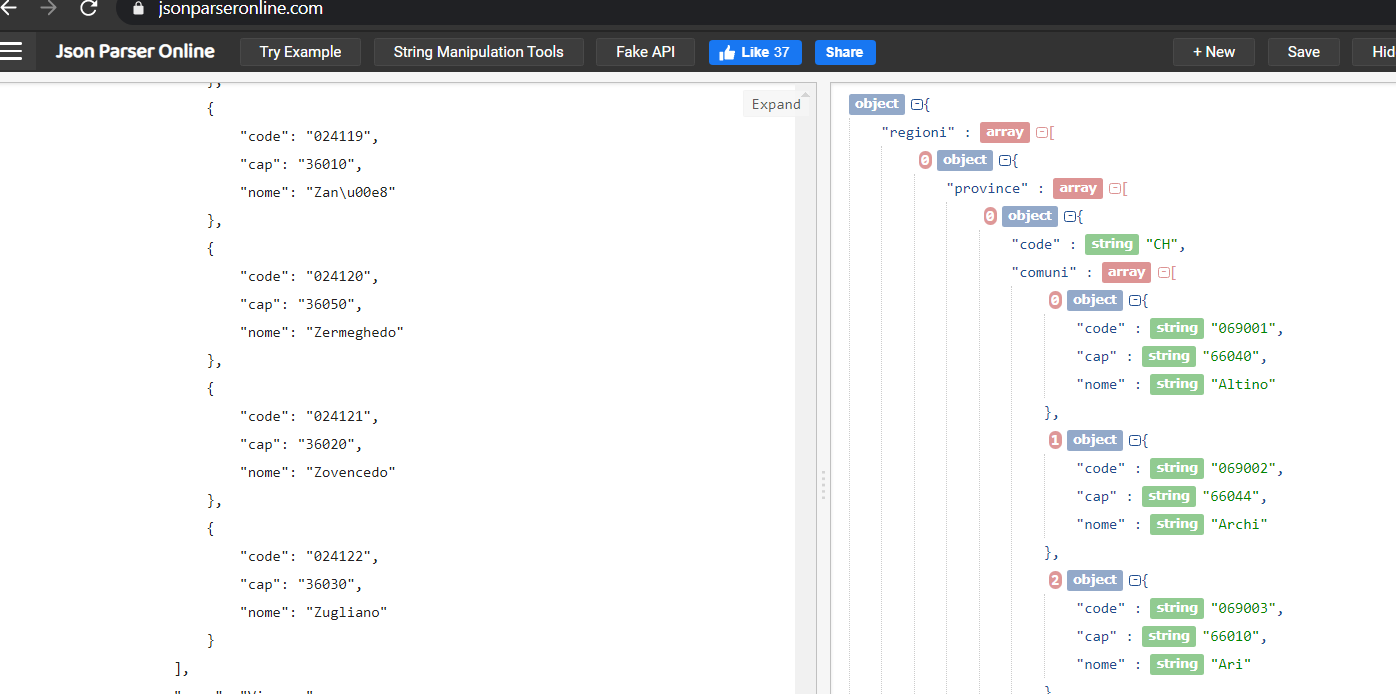1396x694 pixels.
Task: Collapse the "province" array node
Action: [x=1115, y=188]
